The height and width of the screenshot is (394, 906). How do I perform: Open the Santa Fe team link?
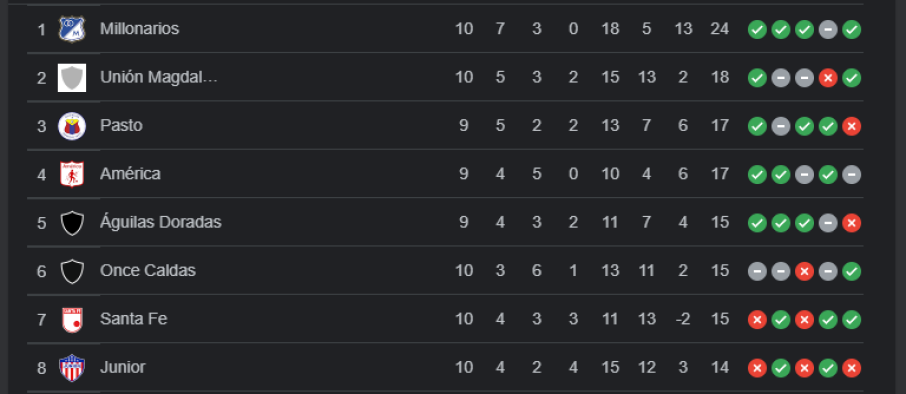[133, 319]
